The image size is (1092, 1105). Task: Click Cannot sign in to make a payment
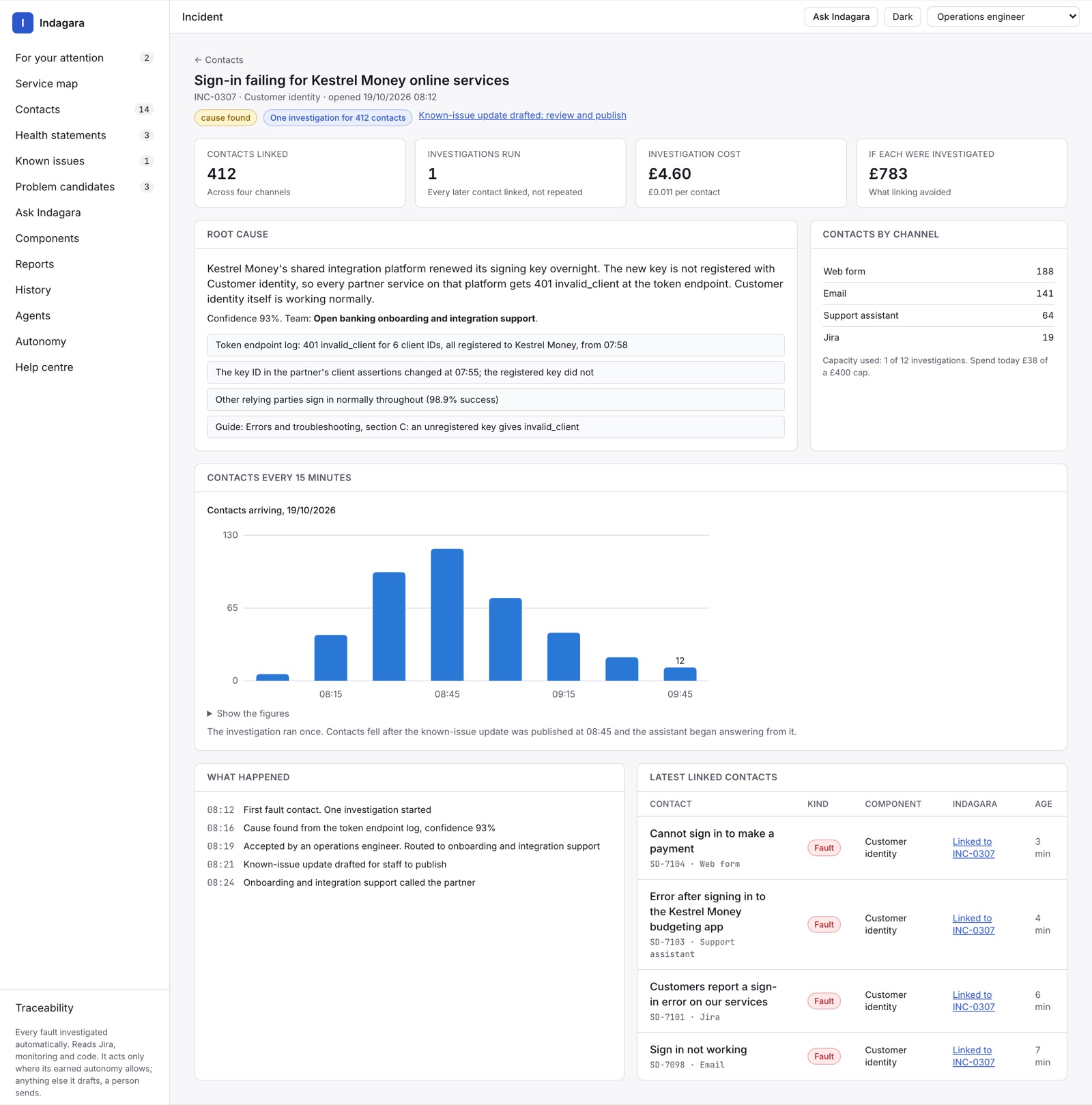pyautogui.click(x=712, y=841)
